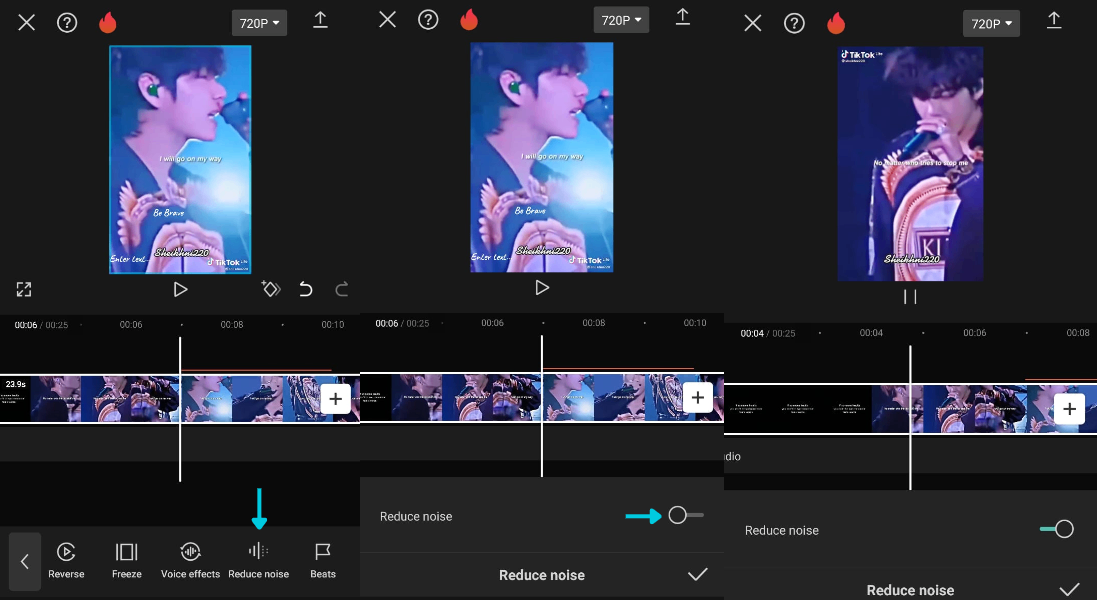Image resolution: width=1100 pixels, height=600 pixels.
Task: Select the Reverse tool
Action: pos(66,561)
